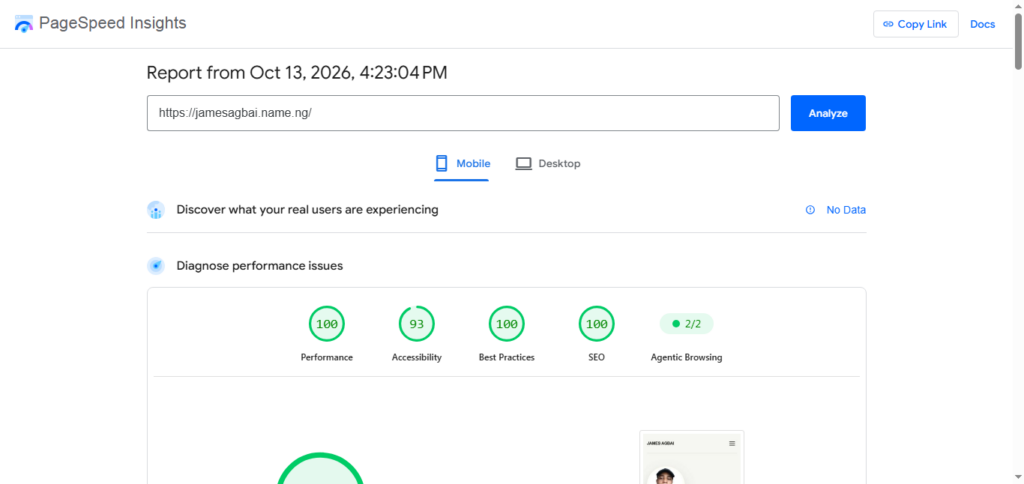Click the hamburger menu in the screenshot thumbnail
This screenshot has width=1024, height=484.
pyautogui.click(x=732, y=444)
